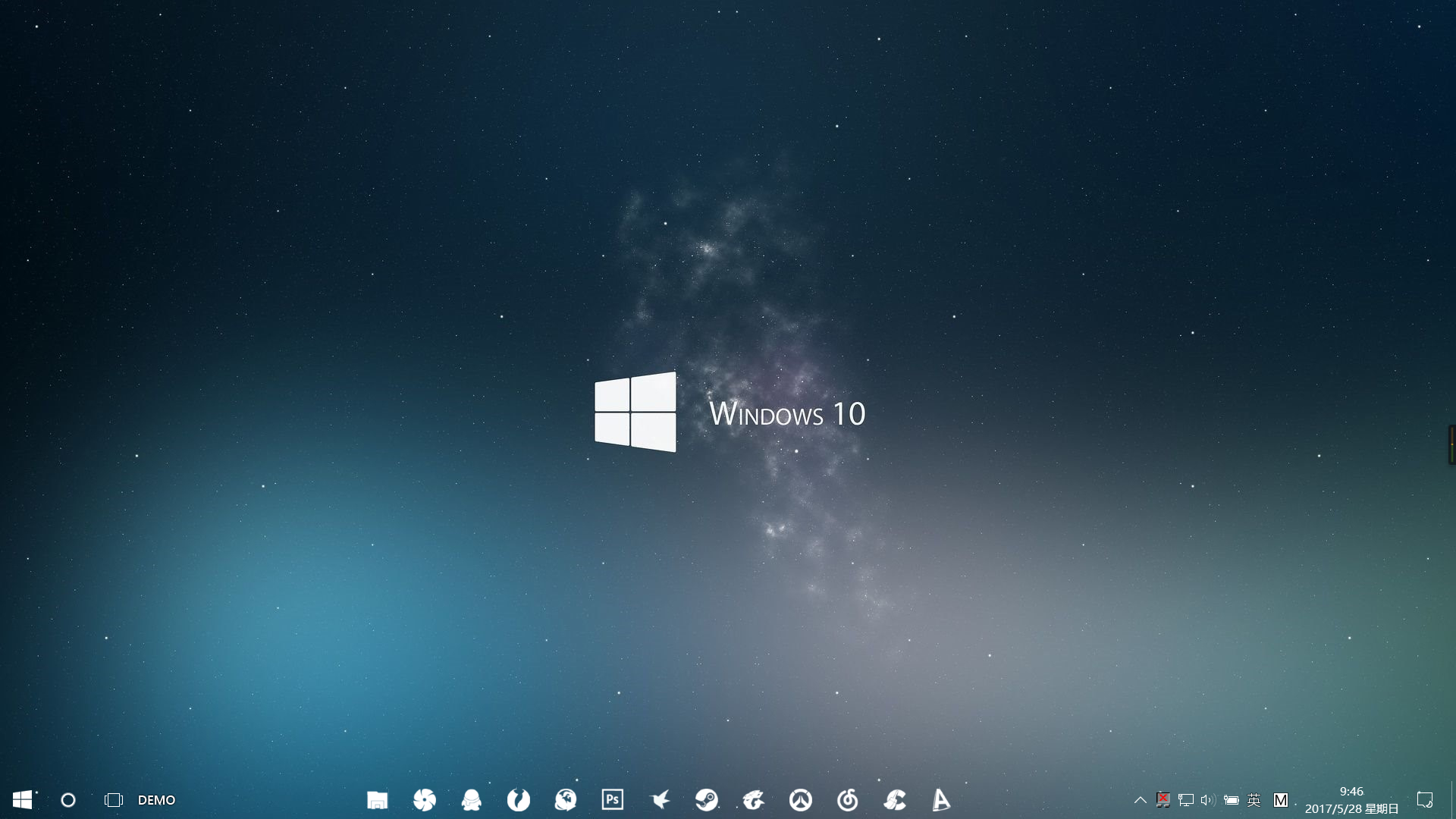Image resolution: width=1456 pixels, height=819 pixels.
Task: Launch the globe browser icon
Action: point(565,799)
